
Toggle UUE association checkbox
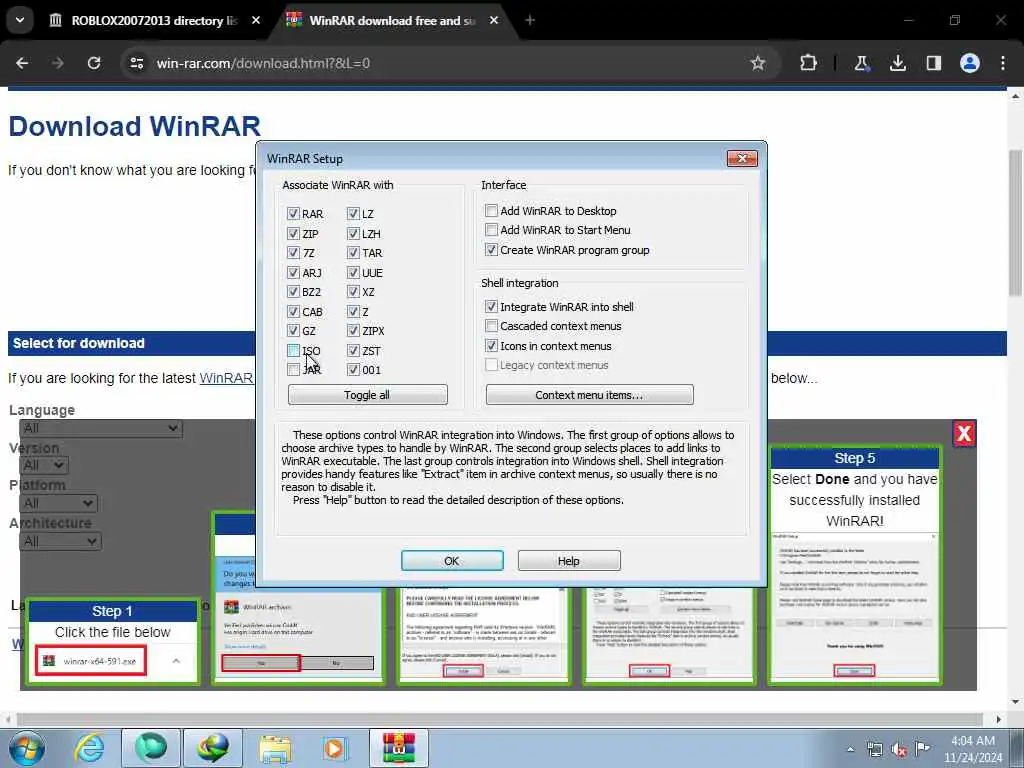pos(353,272)
